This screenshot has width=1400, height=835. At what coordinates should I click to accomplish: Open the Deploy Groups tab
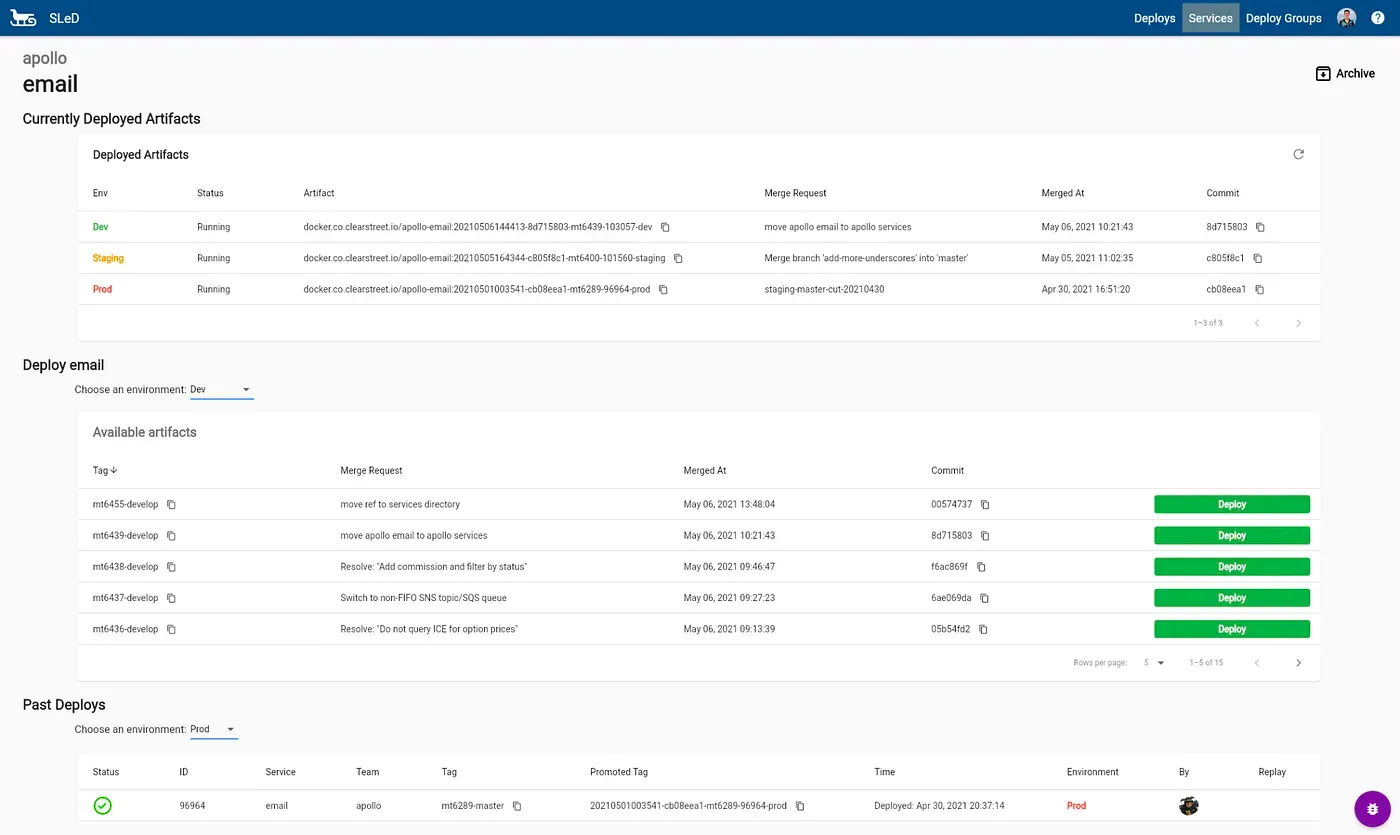click(1283, 18)
